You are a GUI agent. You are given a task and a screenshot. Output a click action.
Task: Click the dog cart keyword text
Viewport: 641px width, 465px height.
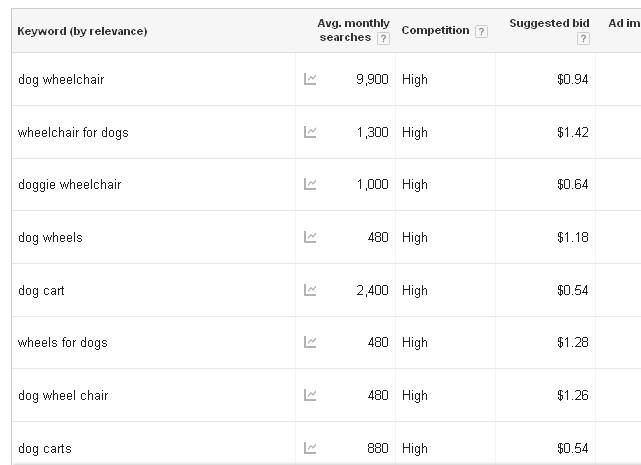coord(41,290)
